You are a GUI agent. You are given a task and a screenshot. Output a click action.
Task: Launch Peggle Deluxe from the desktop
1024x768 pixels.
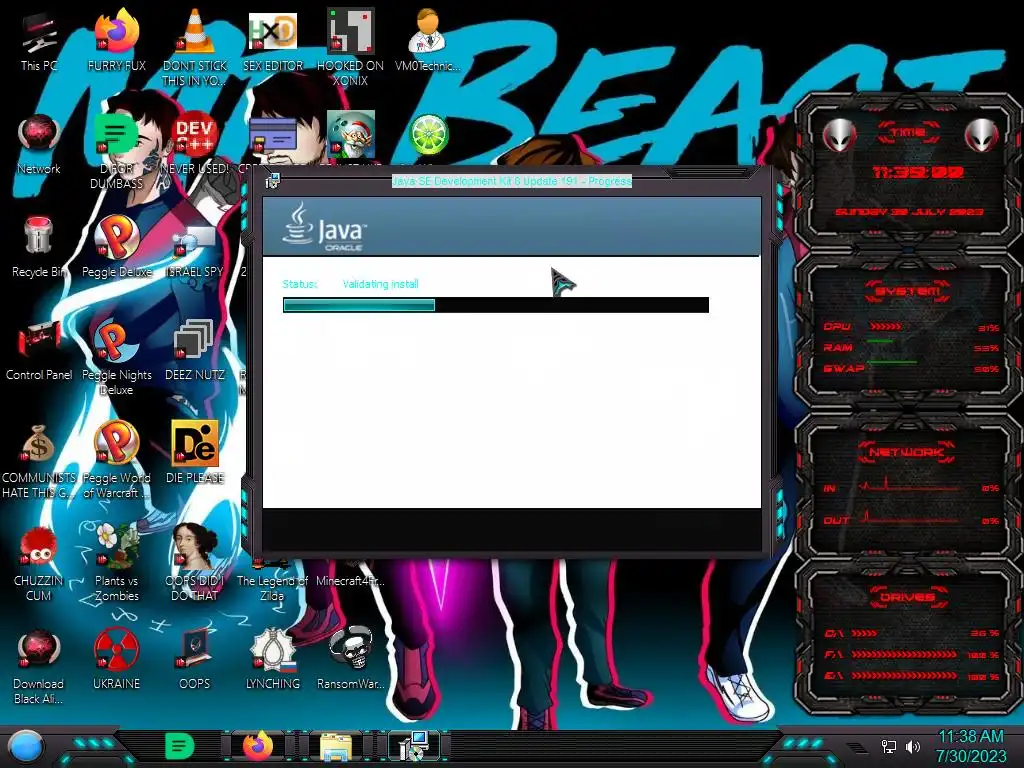pos(116,236)
